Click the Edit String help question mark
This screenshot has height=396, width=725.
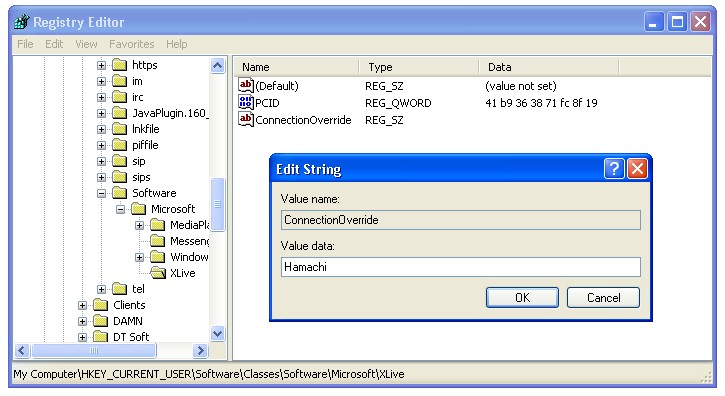pos(614,169)
